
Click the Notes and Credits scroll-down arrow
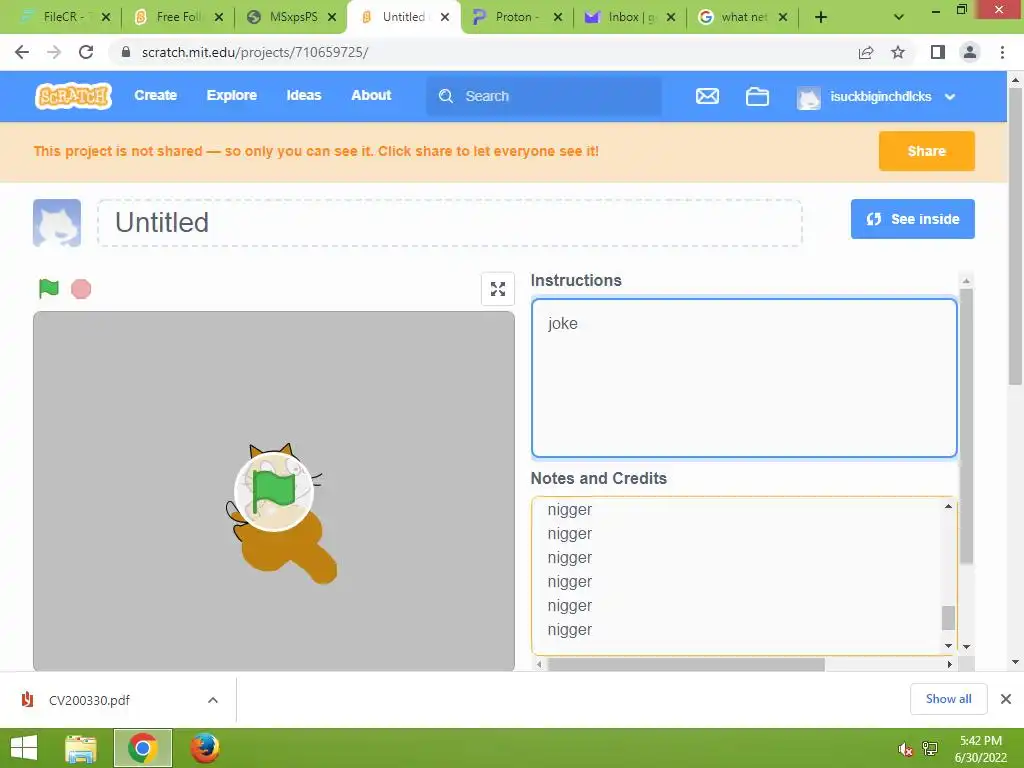click(948, 646)
